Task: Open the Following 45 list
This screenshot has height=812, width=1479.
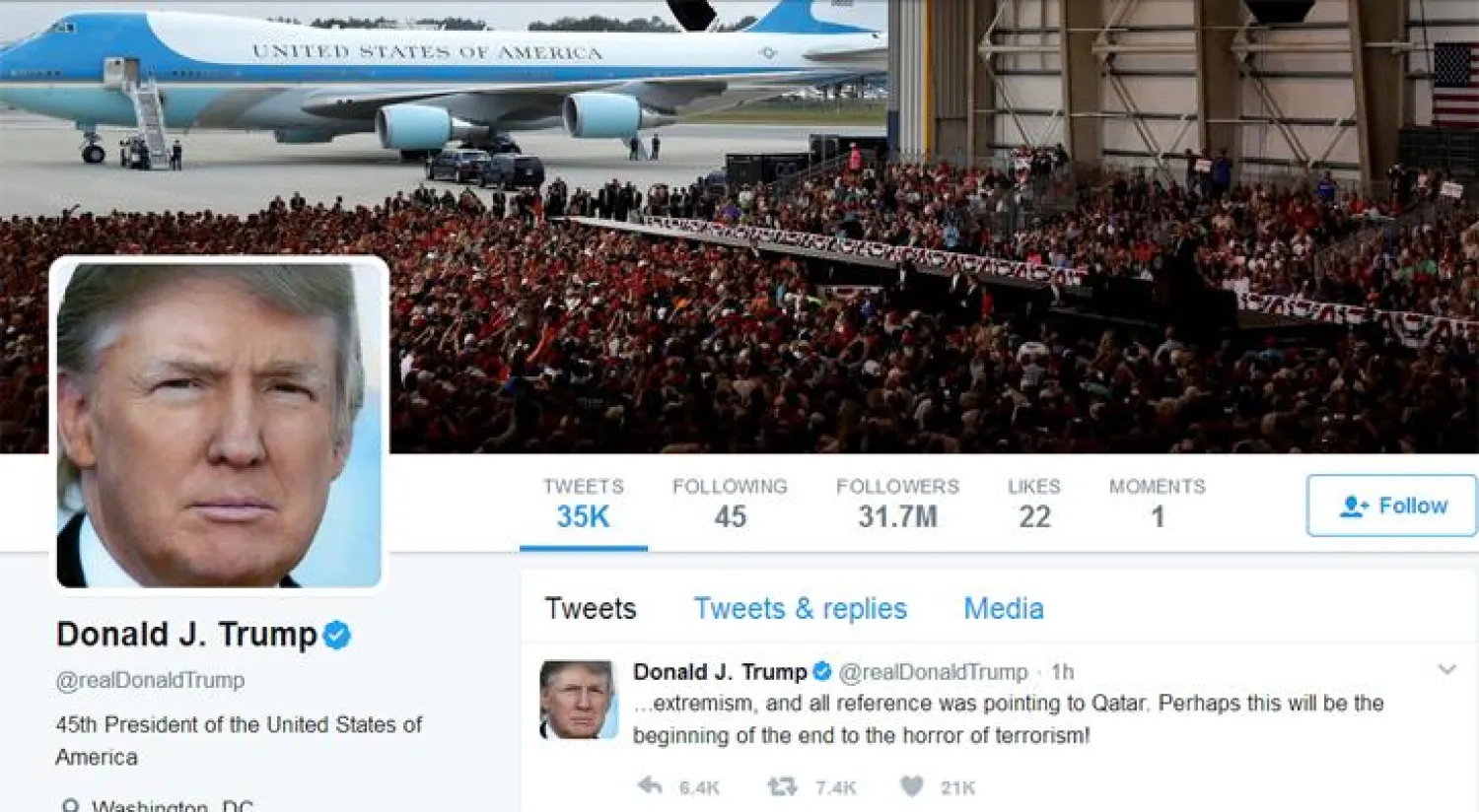Action: click(730, 504)
